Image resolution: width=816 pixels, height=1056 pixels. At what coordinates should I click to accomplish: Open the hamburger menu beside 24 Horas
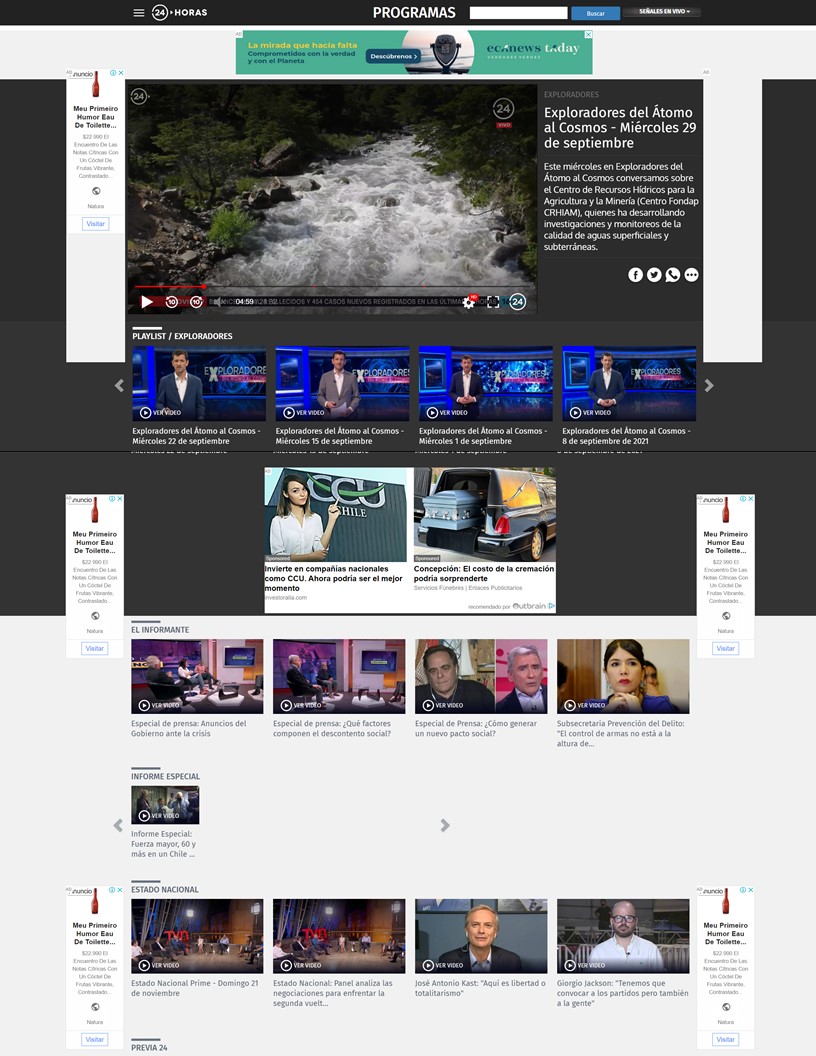(139, 13)
